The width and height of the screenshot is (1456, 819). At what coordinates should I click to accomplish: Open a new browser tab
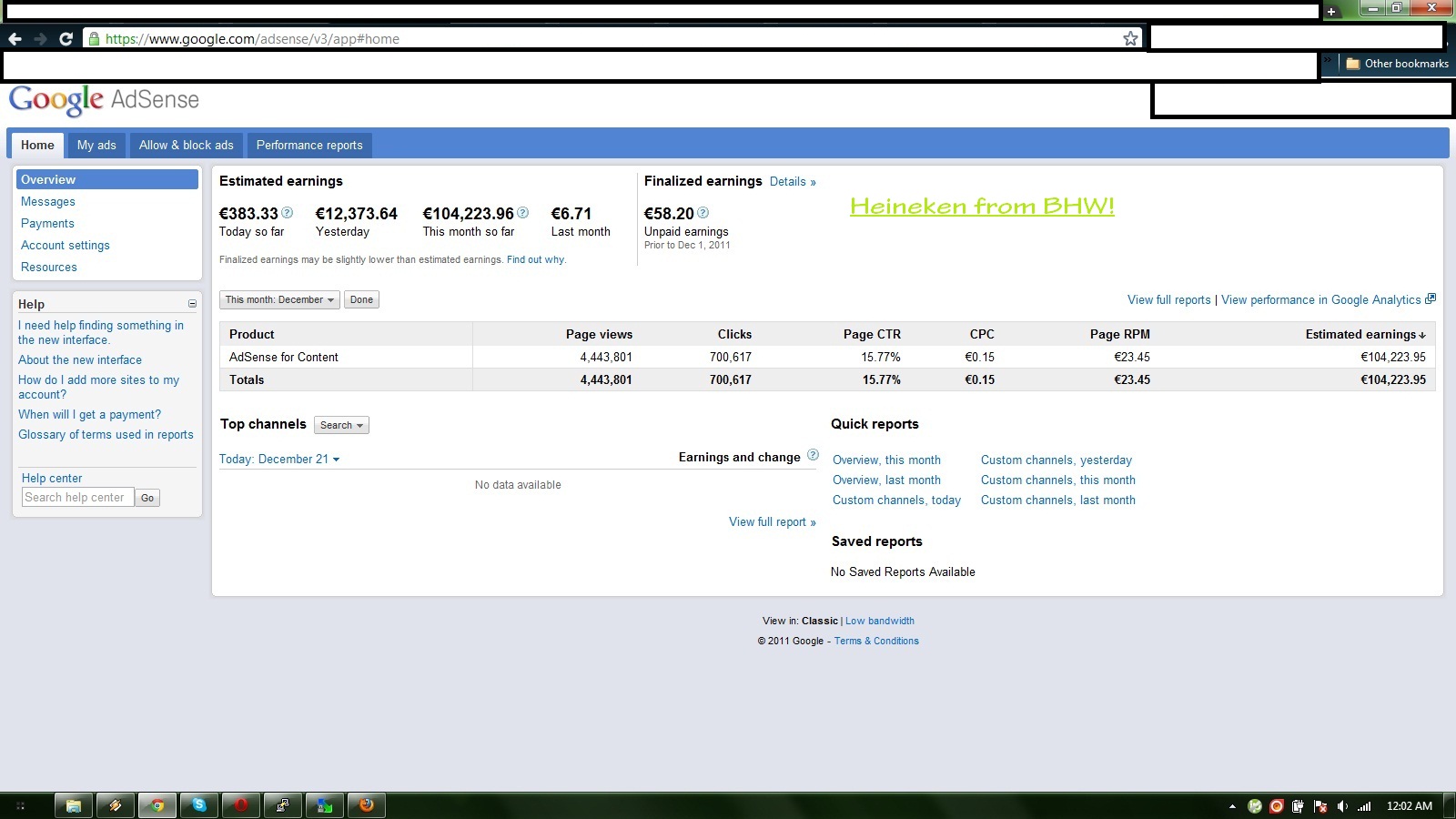(1331, 12)
